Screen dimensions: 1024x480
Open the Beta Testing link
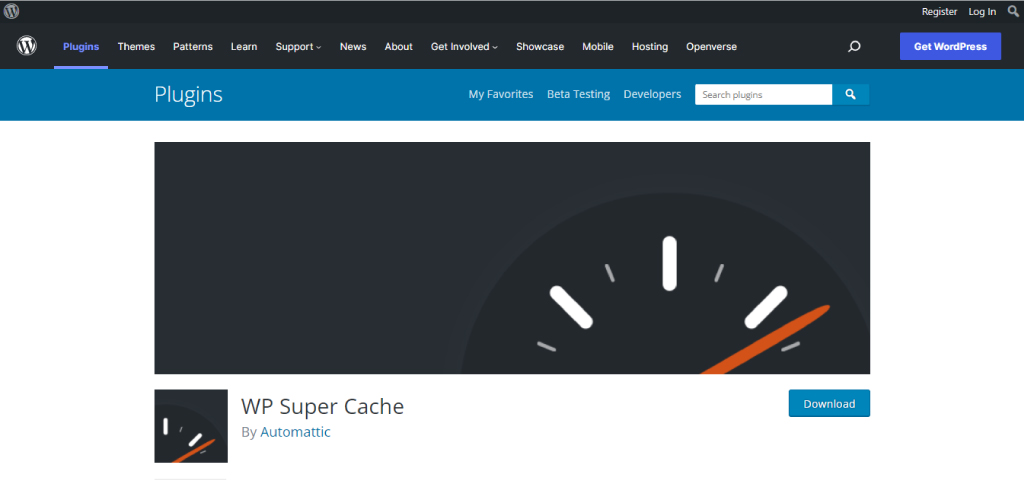[579, 94]
